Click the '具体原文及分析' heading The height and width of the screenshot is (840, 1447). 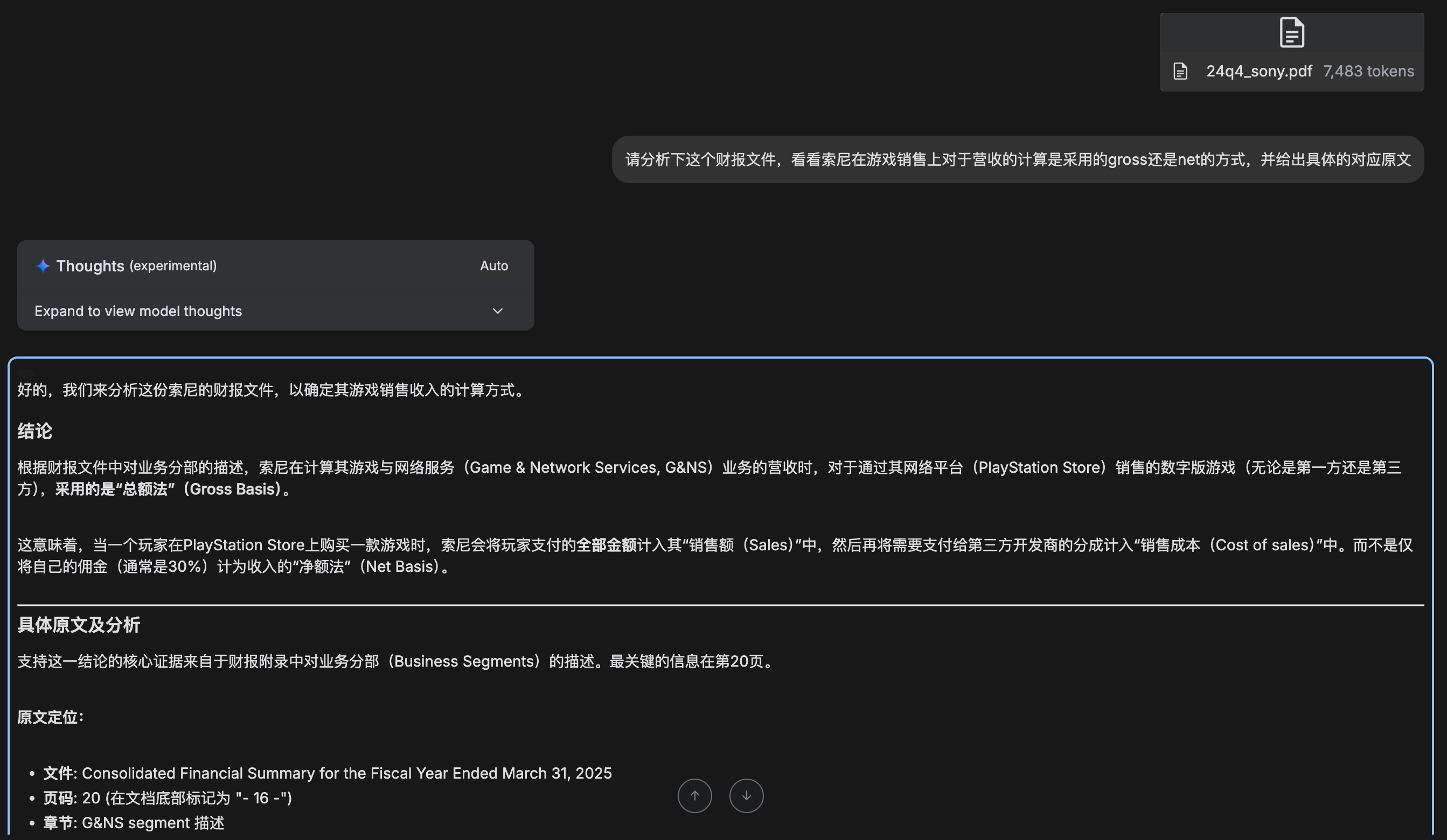click(79, 625)
